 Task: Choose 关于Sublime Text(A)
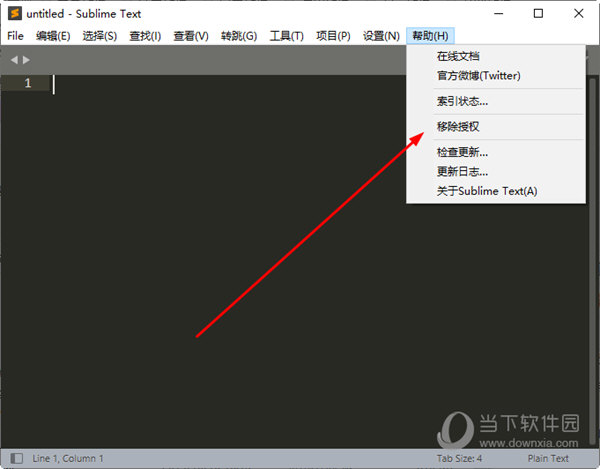click(x=496, y=191)
